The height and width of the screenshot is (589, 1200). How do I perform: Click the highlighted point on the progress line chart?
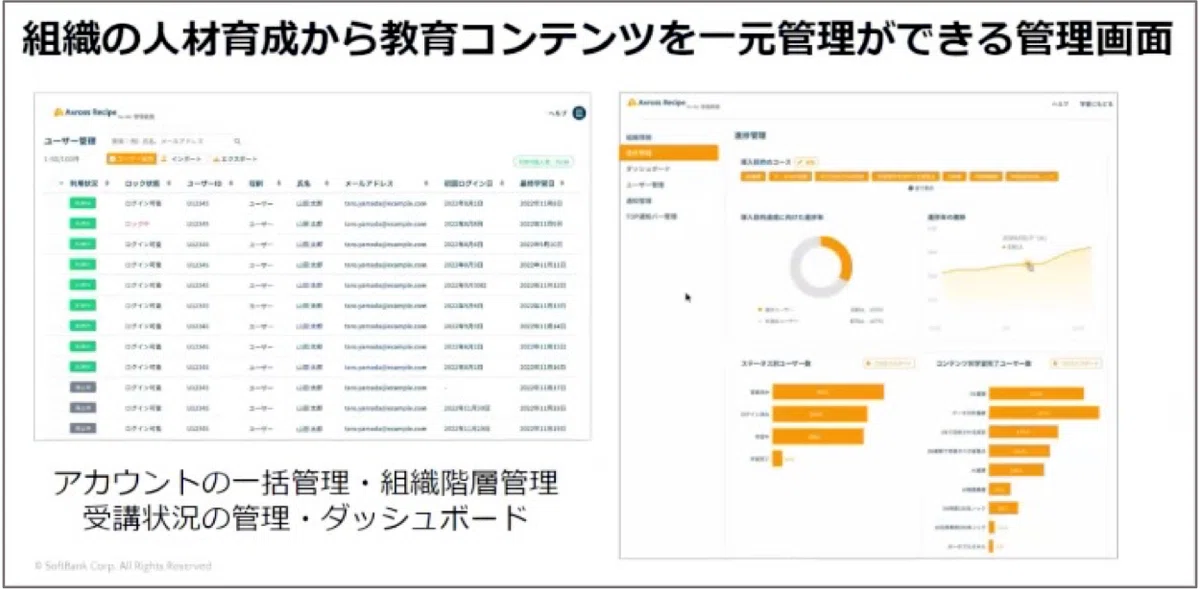pyautogui.click(x=1027, y=264)
